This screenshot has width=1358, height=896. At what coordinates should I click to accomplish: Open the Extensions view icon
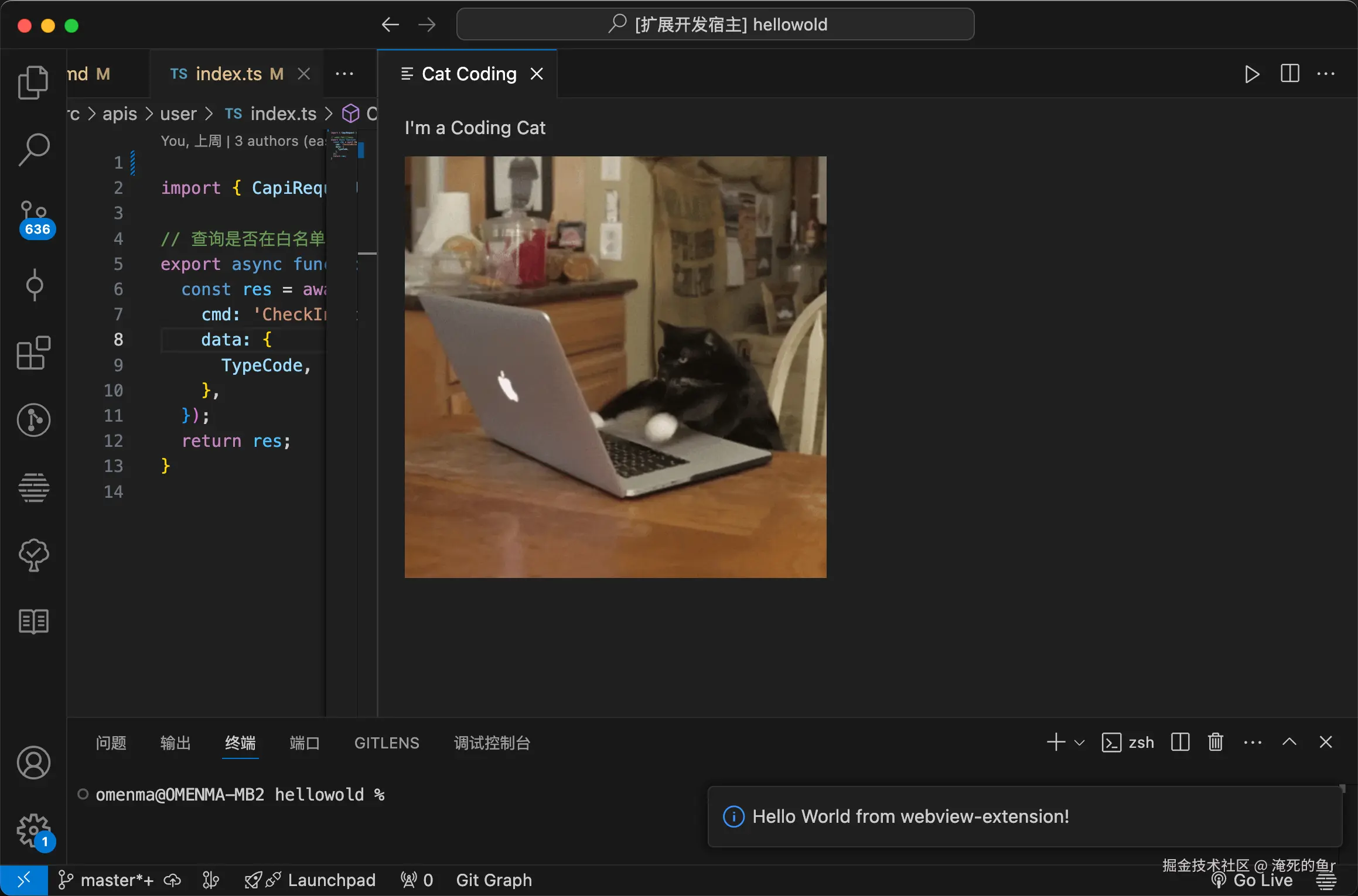[33, 353]
